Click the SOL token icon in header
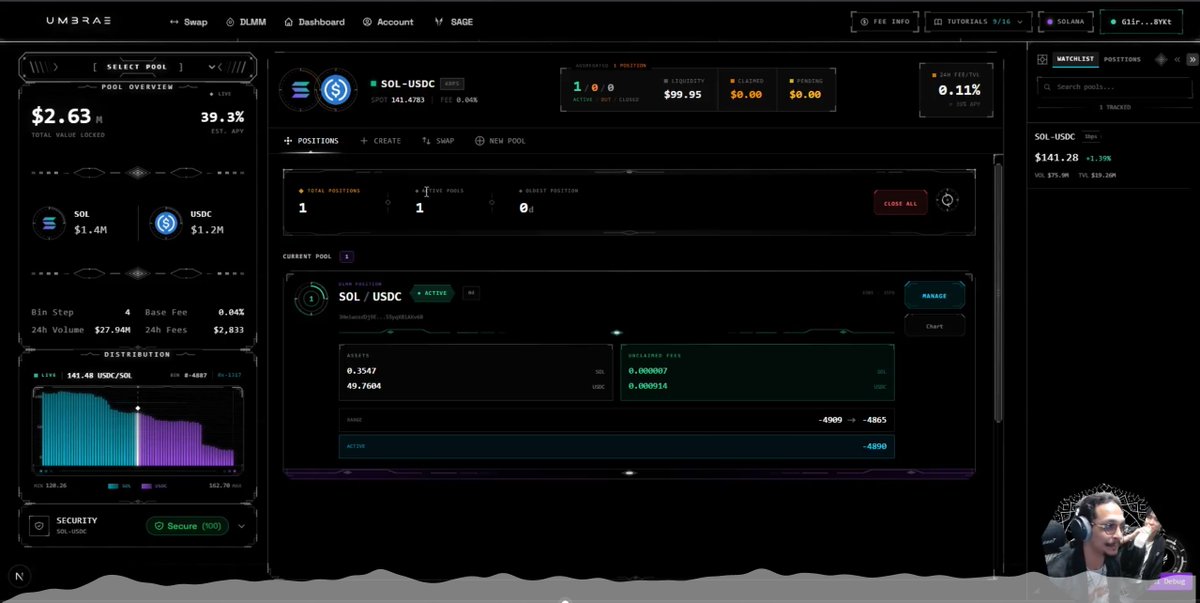Viewport: 1200px width, 603px height. point(301,90)
